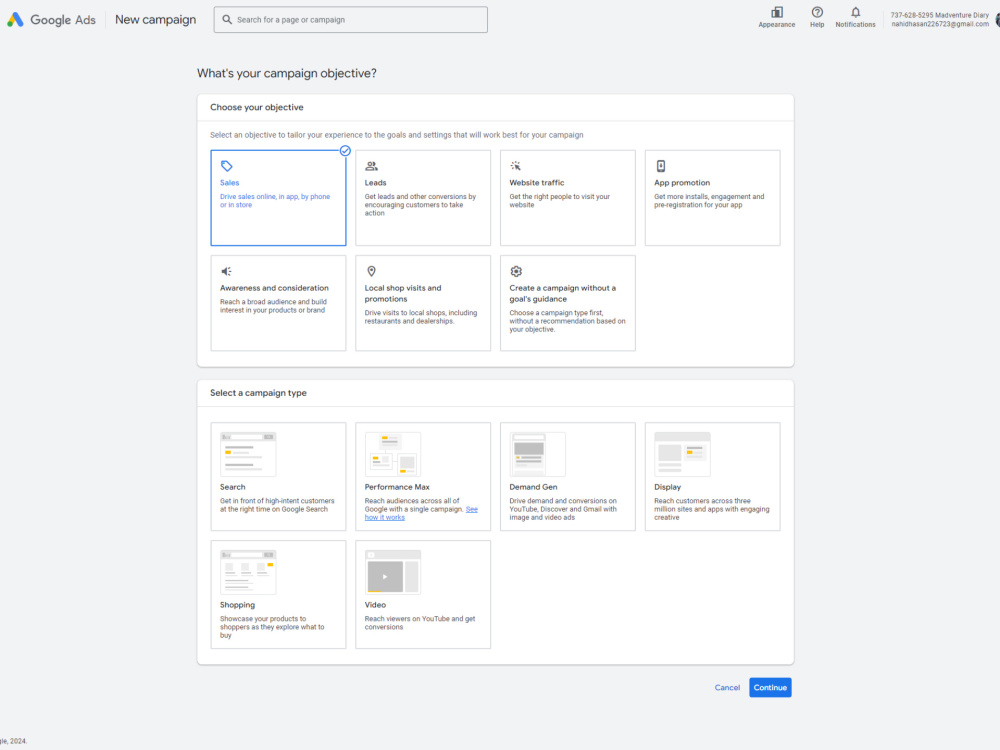
Task: Choose the Website traffic objective title
Action: 536,182
